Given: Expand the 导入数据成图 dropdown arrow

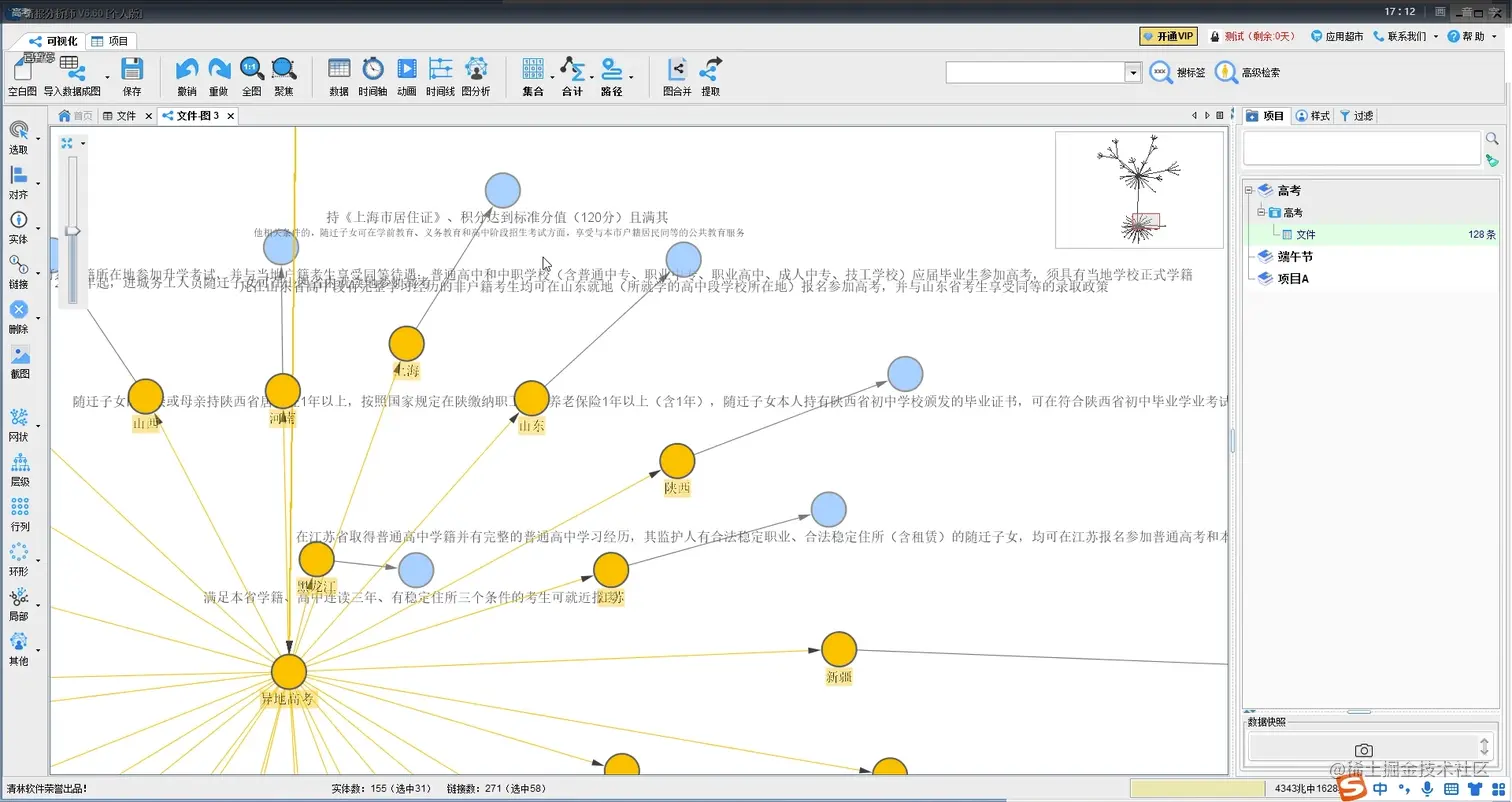Looking at the screenshot, I should coord(107,77).
